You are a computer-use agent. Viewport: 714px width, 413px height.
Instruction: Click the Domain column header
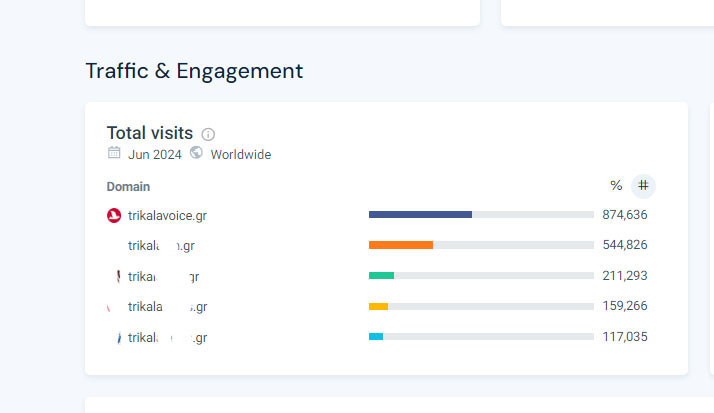[x=128, y=187]
